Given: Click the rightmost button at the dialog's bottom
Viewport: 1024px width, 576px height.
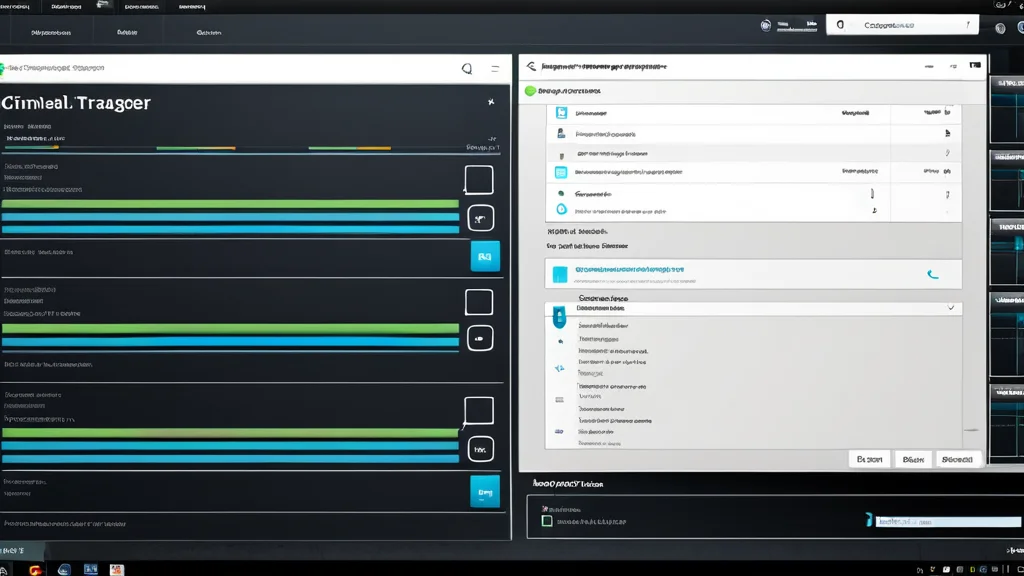Looking at the screenshot, I should pyautogui.click(x=957, y=459).
